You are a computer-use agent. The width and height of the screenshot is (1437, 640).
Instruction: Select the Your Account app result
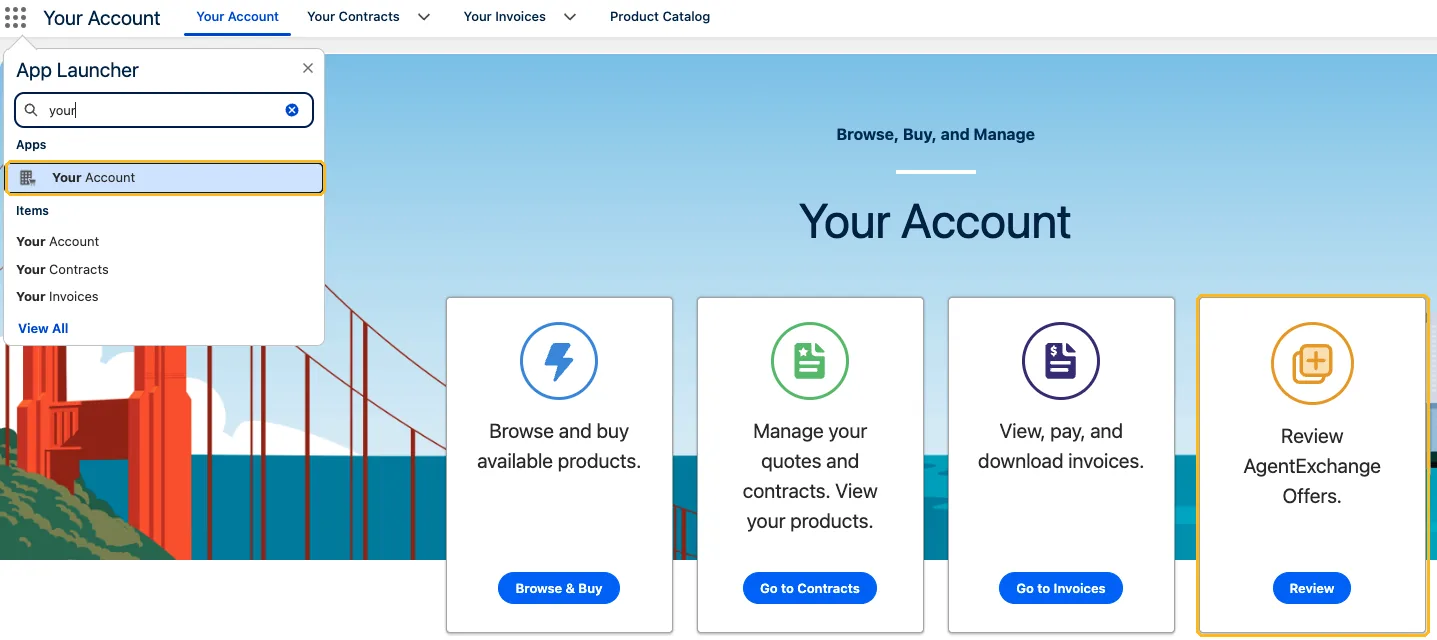coord(164,178)
